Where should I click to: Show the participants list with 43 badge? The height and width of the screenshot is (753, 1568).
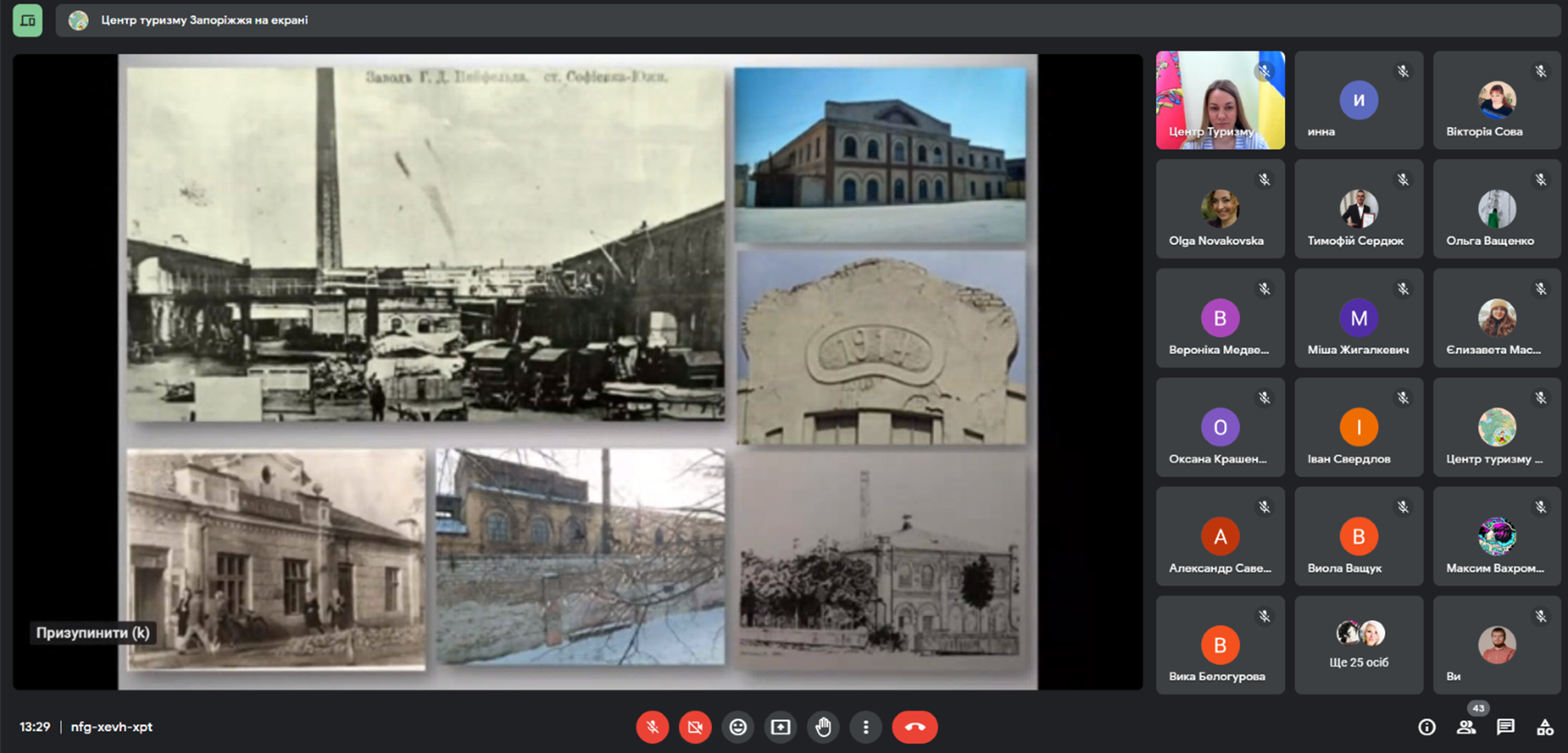point(1466,727)
